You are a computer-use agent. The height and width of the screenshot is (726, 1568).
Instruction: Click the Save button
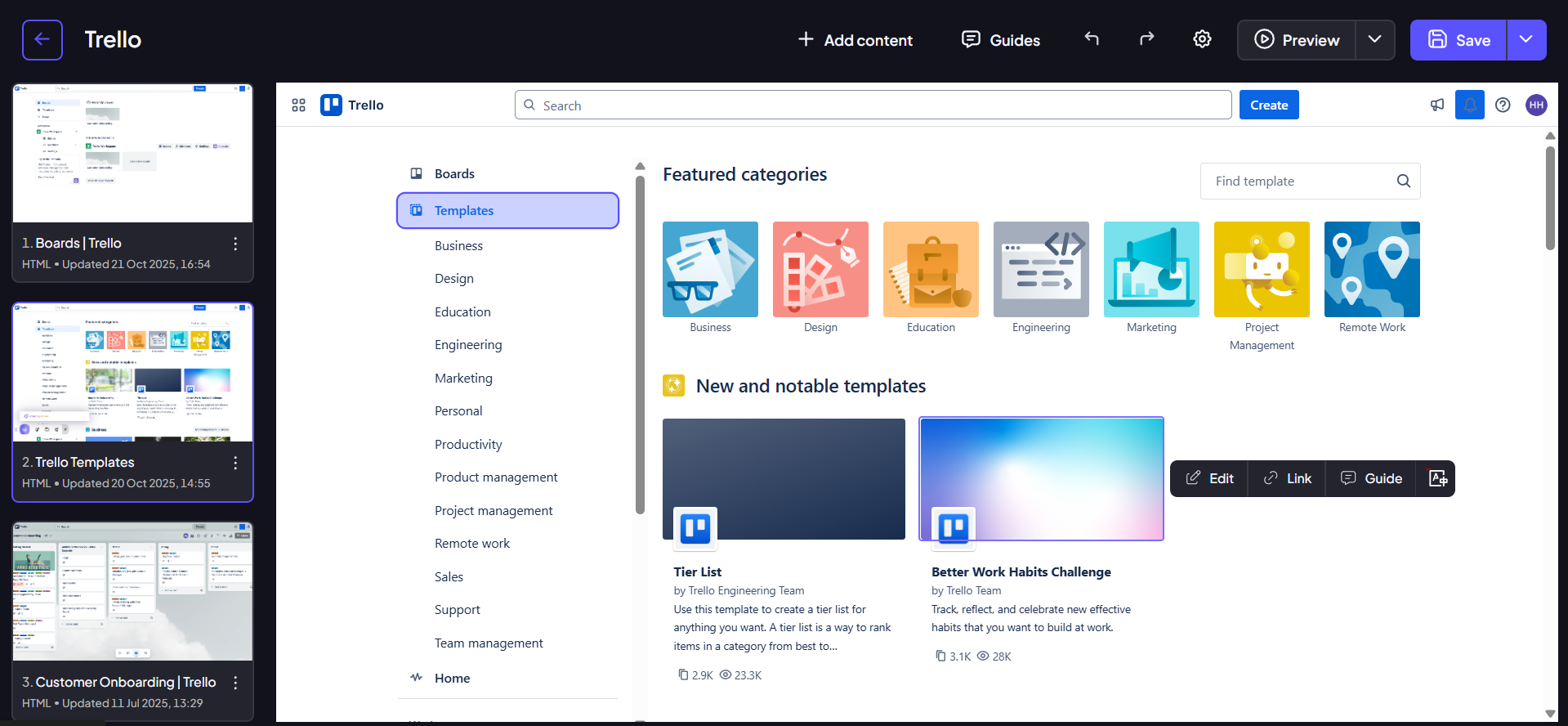(1459, 40)
